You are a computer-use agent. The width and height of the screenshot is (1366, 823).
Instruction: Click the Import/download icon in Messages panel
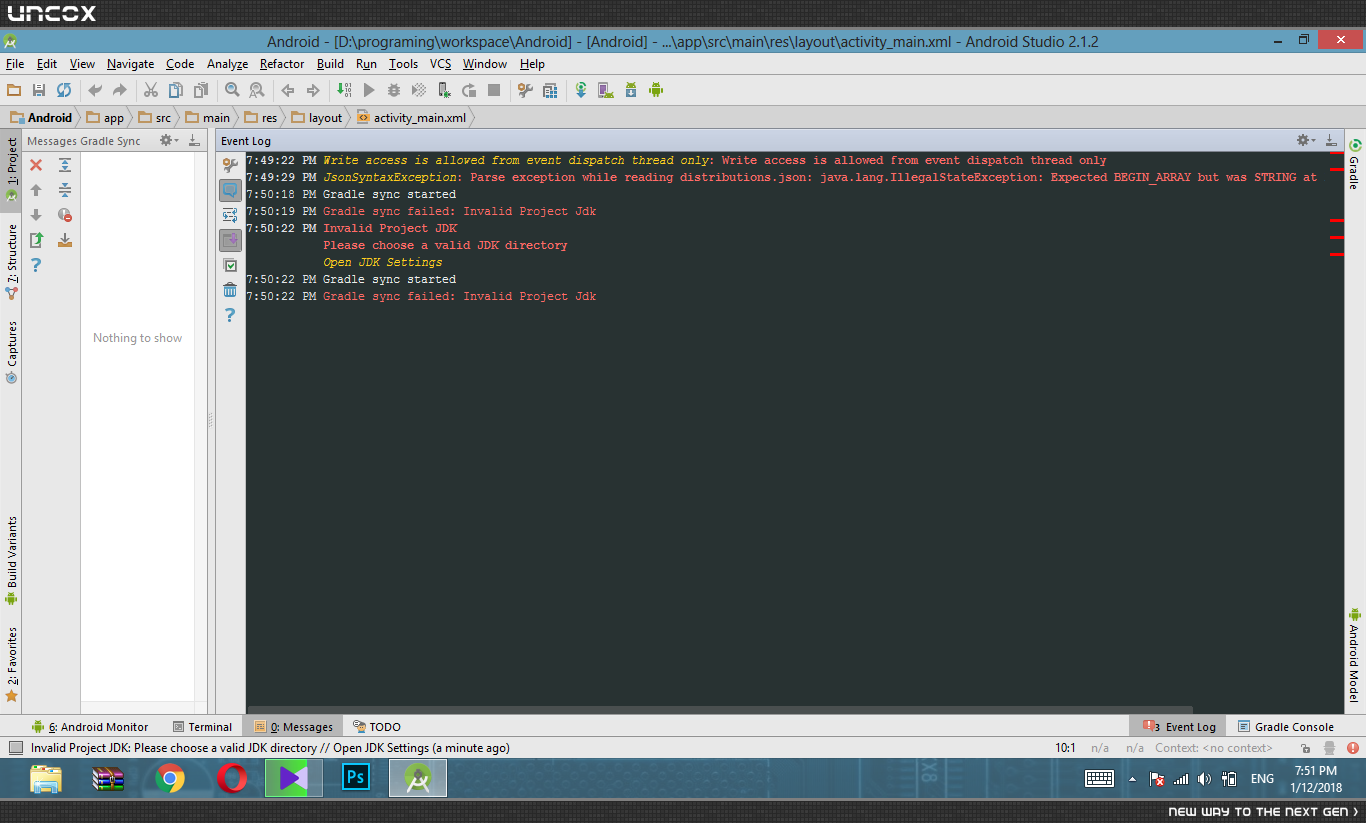click(65, 240)
